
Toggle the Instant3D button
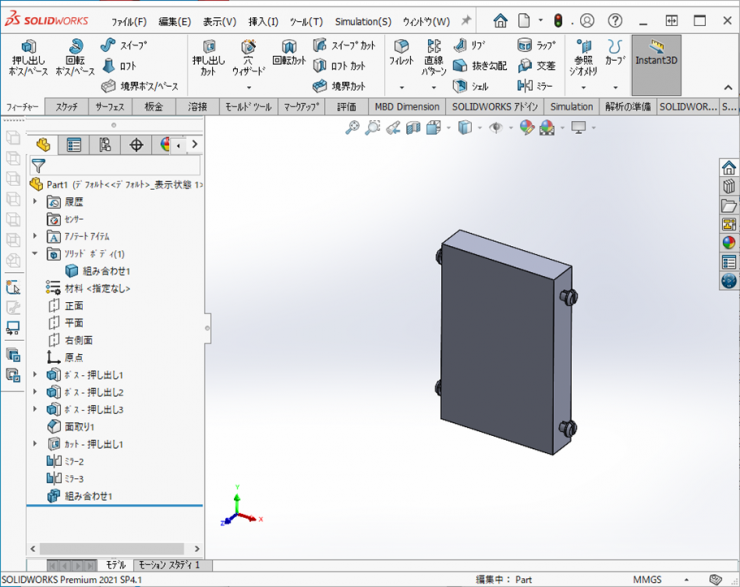[656, 53]
